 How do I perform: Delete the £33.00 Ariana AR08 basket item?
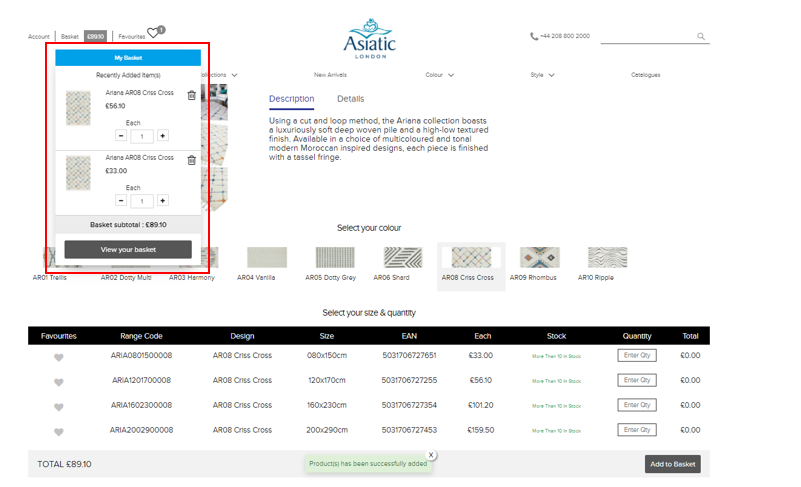[192, 160]
